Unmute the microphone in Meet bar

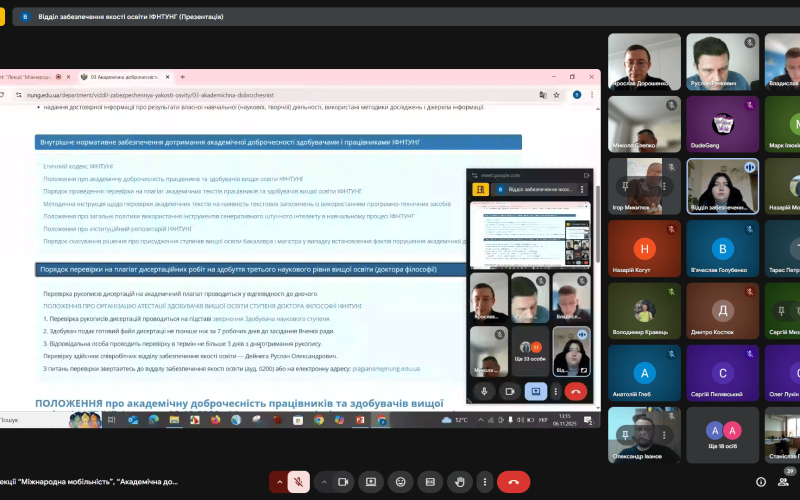299,482
